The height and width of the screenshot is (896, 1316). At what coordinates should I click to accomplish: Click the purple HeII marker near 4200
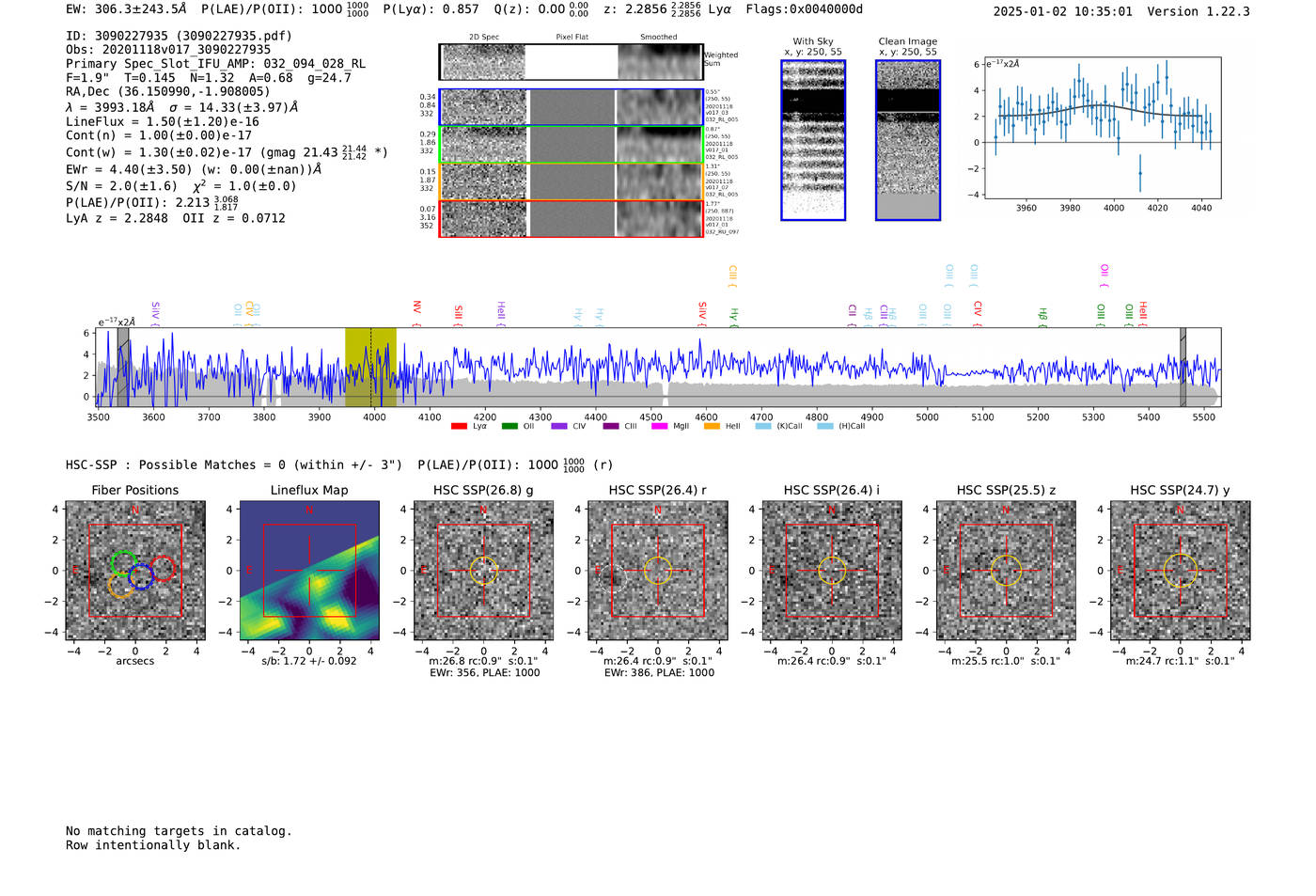tap(500, 313)
